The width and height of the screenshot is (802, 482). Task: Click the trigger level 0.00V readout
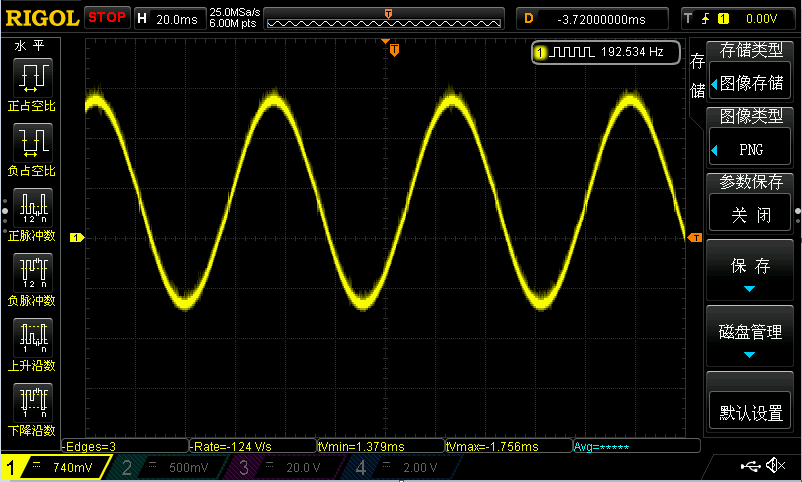tap(761, 19)
